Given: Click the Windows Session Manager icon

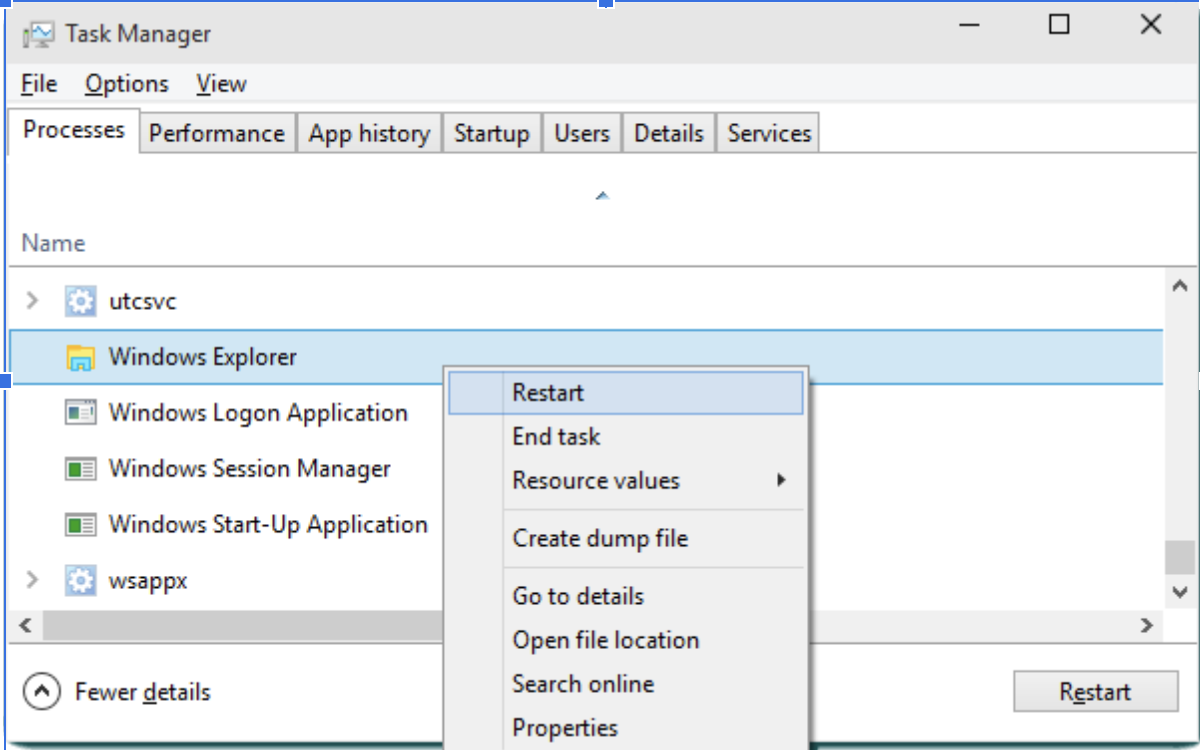Looking at the screenshot, I should (x=80, y=468).
